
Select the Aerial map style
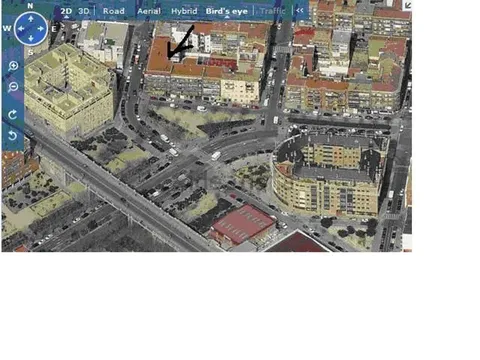tap(149, 11)
